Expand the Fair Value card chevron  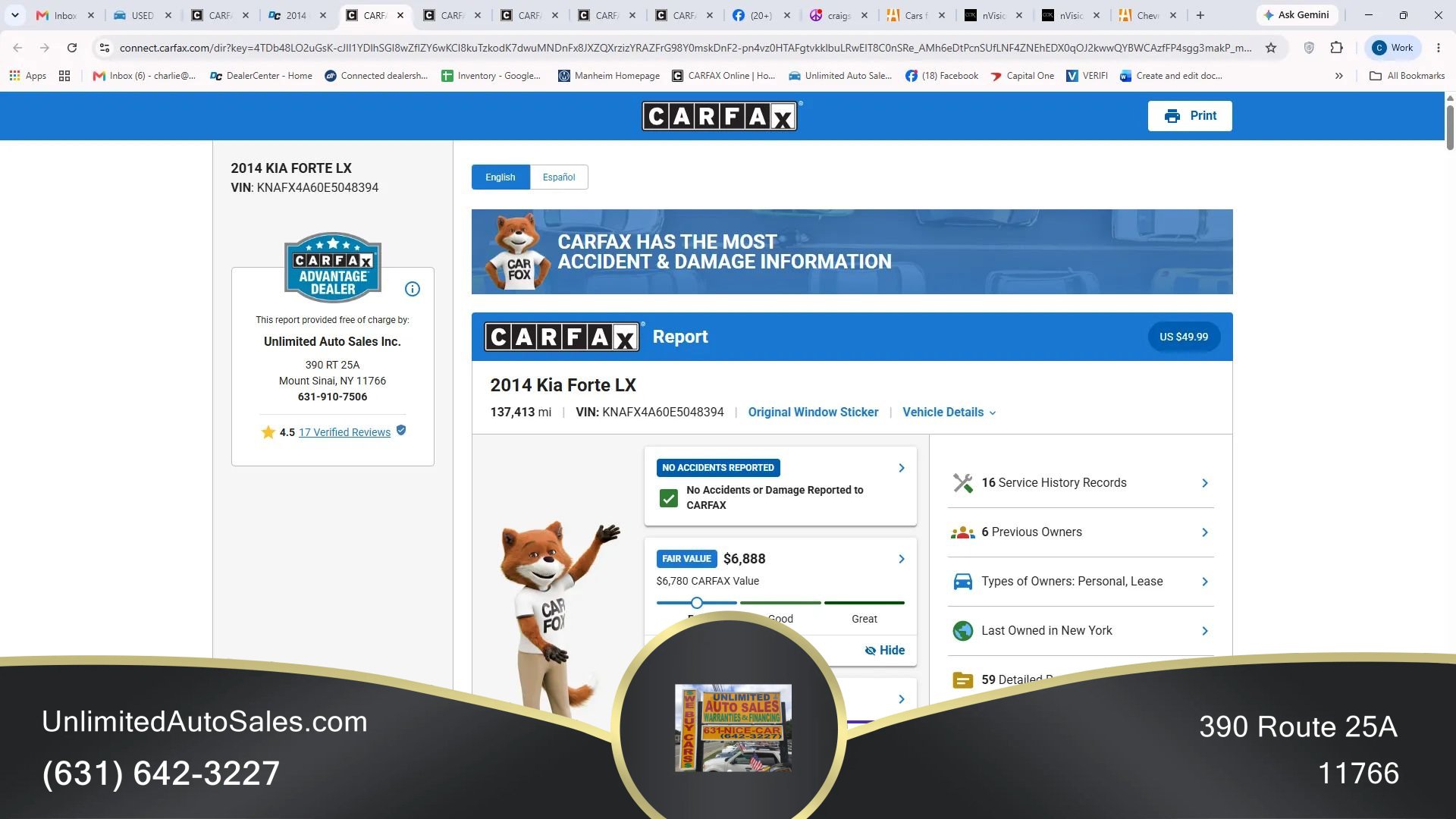(x=902, y=559)
